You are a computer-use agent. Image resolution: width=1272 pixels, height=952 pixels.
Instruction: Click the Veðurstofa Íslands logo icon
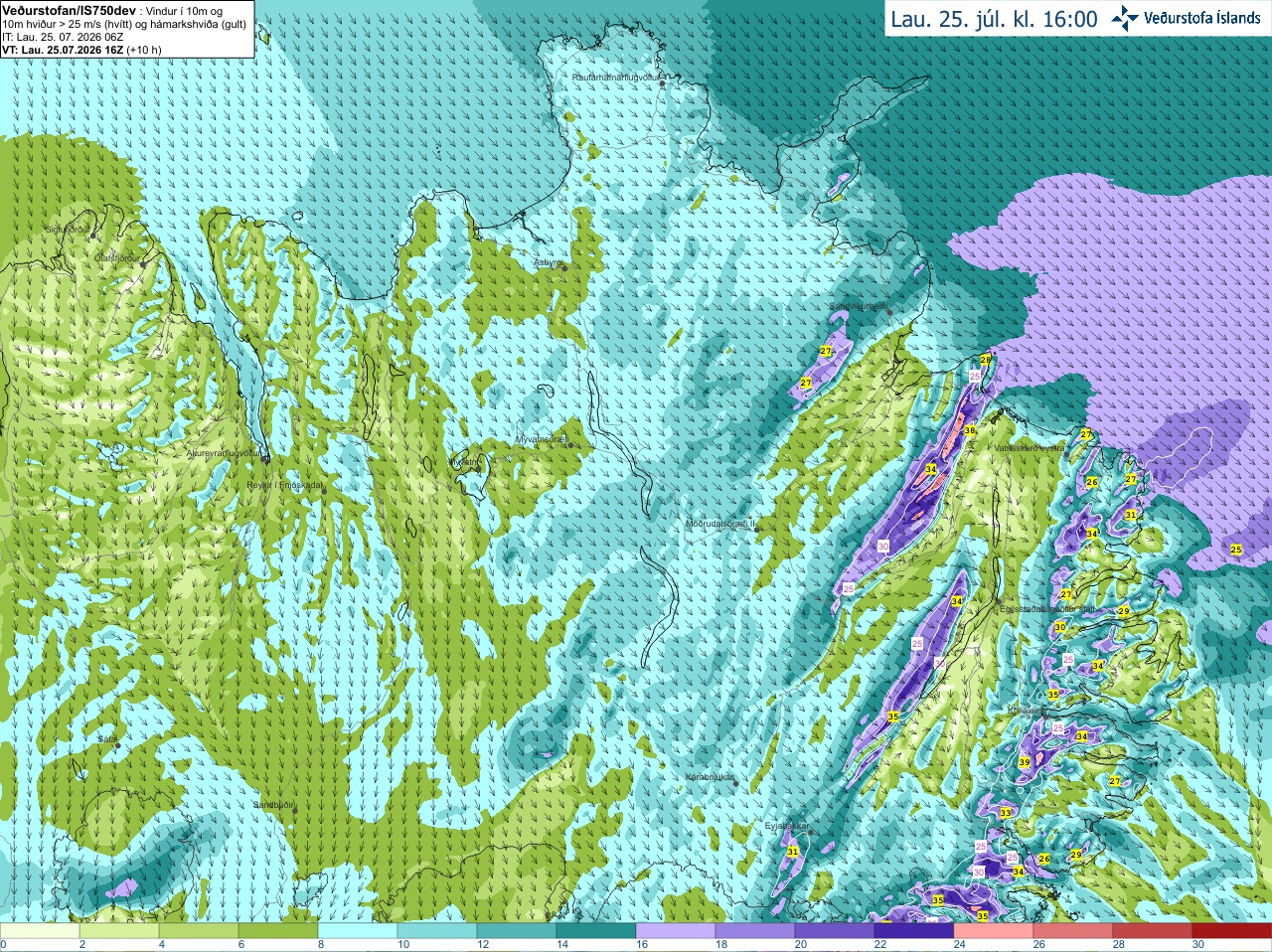1125,17
